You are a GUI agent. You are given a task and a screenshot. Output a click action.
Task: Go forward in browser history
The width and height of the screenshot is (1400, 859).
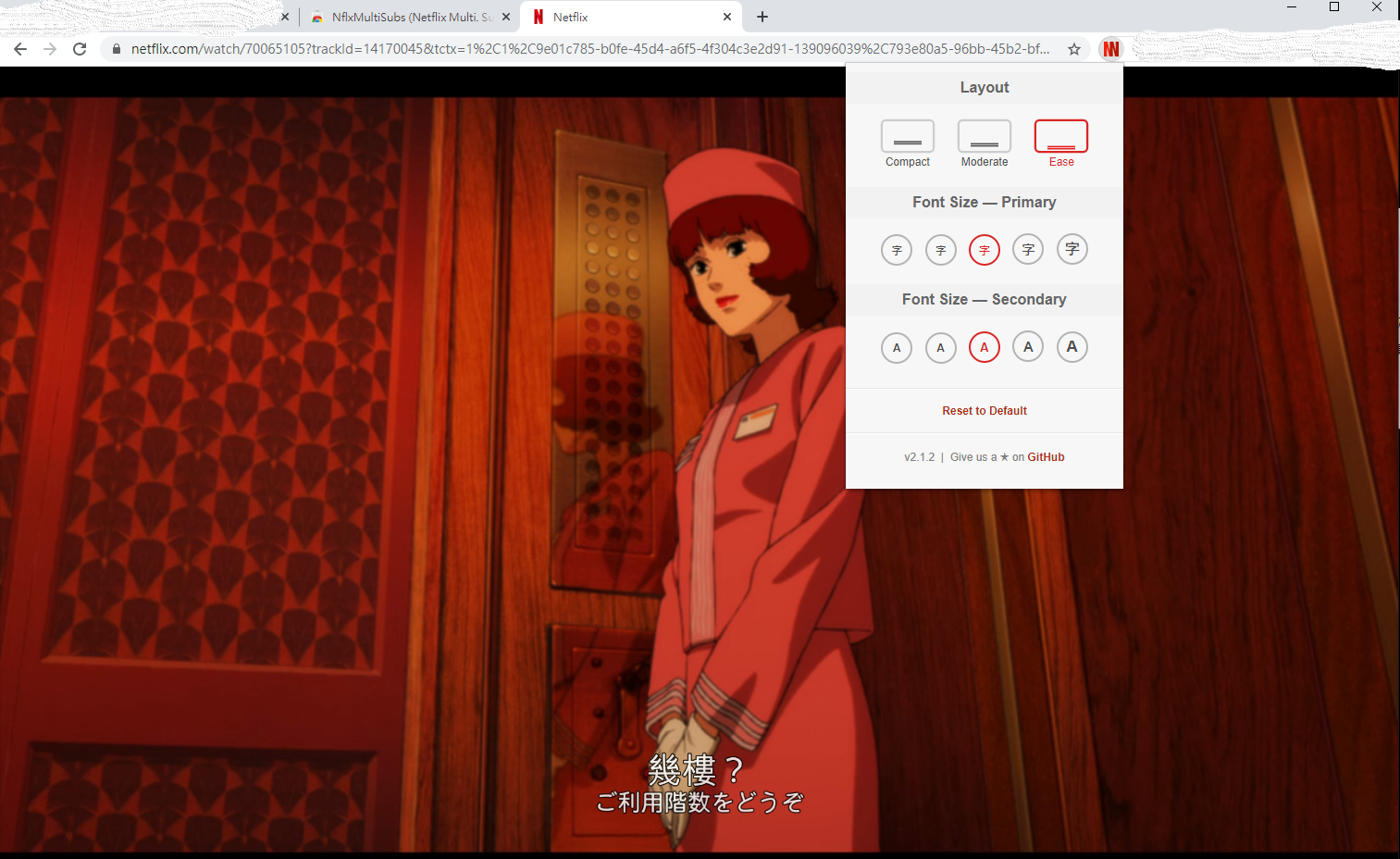[50, 49]
